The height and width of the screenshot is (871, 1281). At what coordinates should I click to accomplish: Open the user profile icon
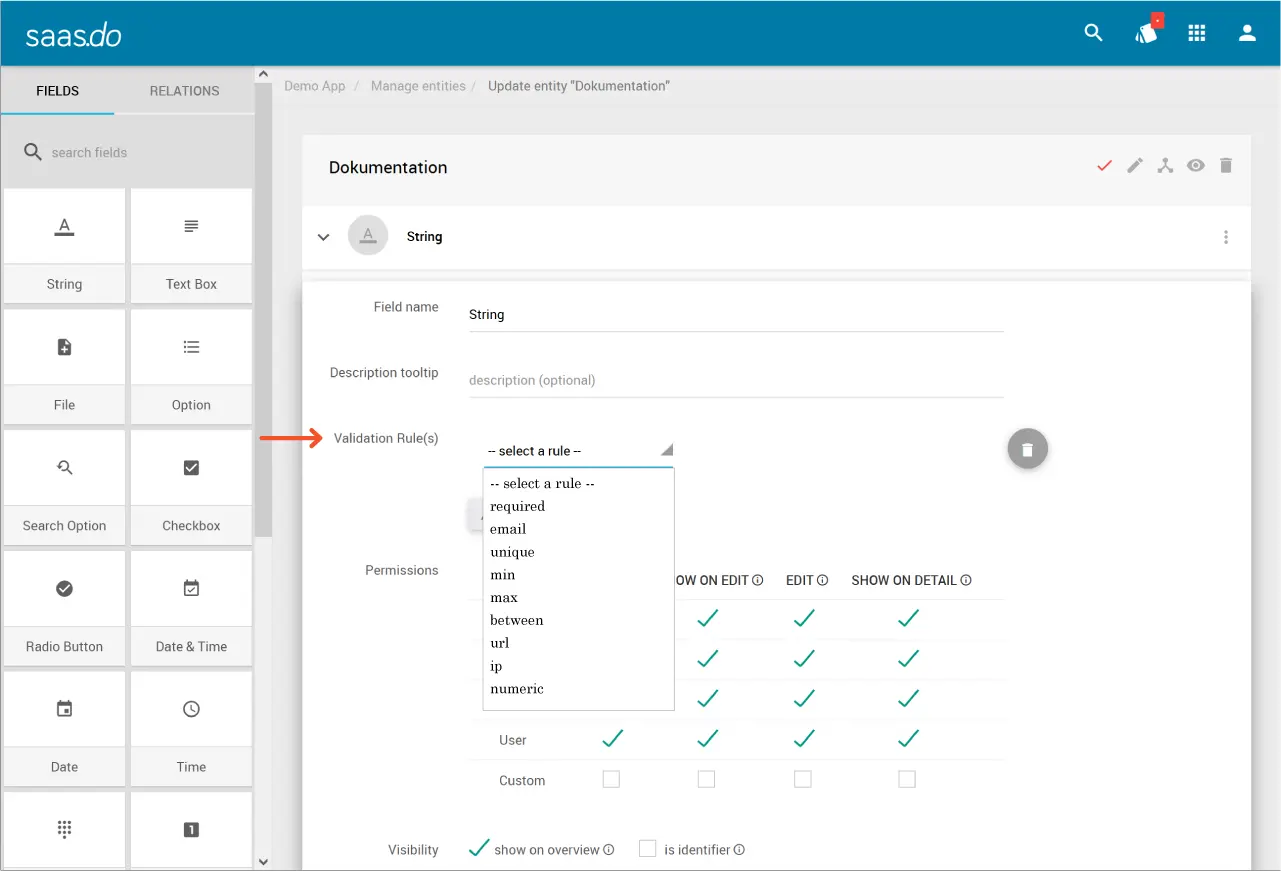pos(1247,33)
